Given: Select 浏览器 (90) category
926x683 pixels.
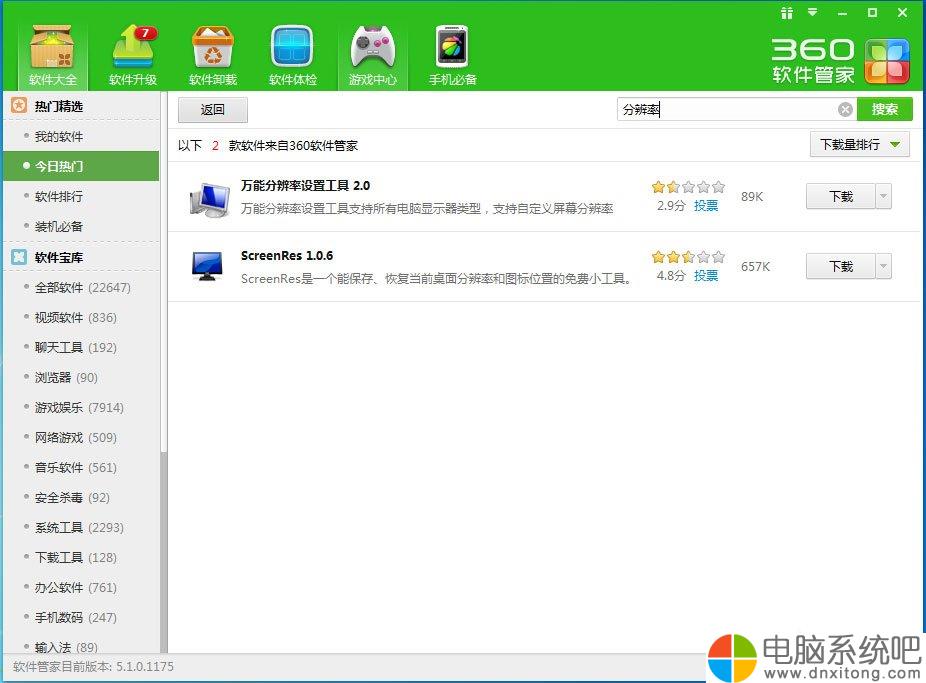Looking at the screenshot, I should pos(81,377).
